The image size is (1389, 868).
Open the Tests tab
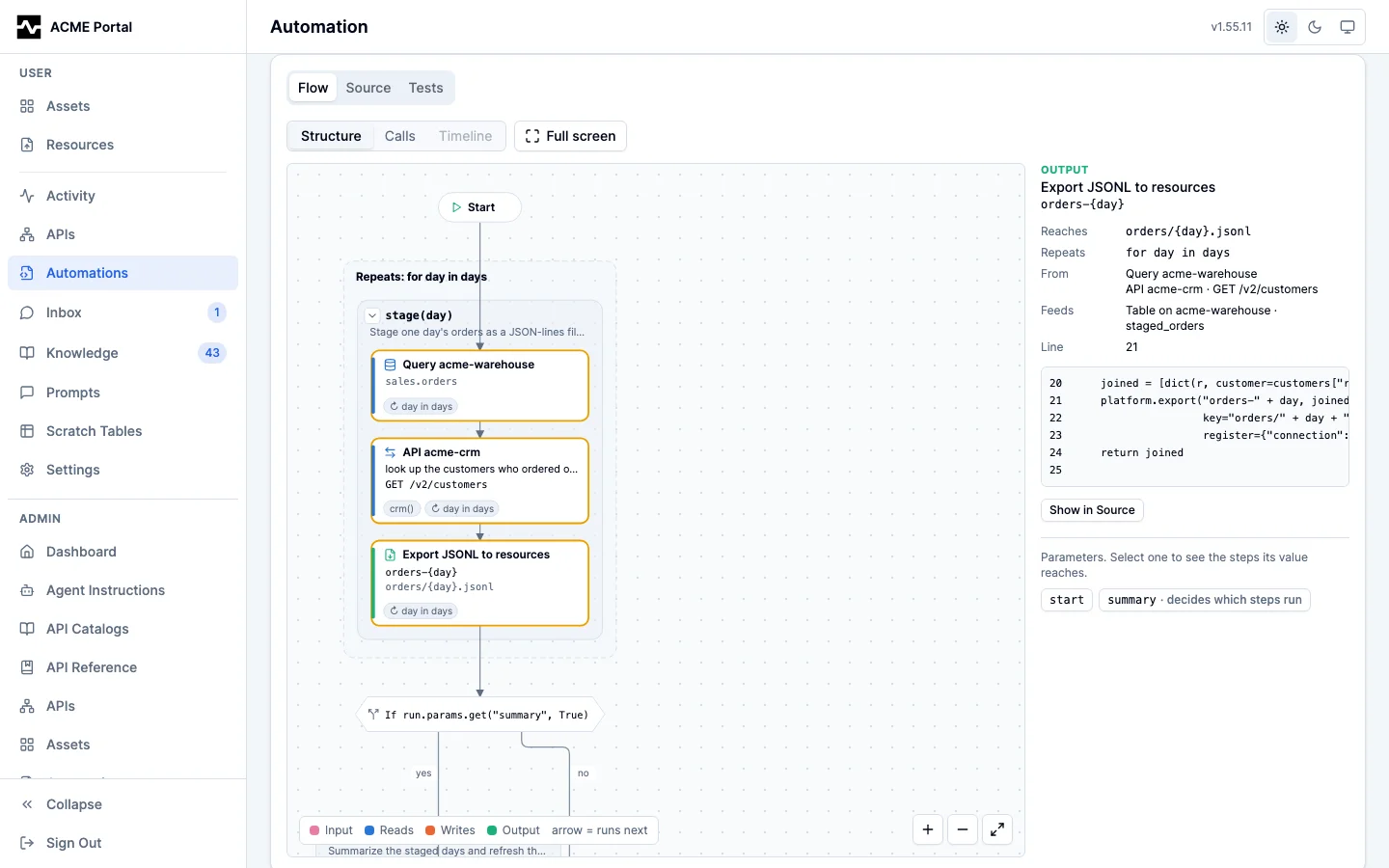(x=425, y=88)
